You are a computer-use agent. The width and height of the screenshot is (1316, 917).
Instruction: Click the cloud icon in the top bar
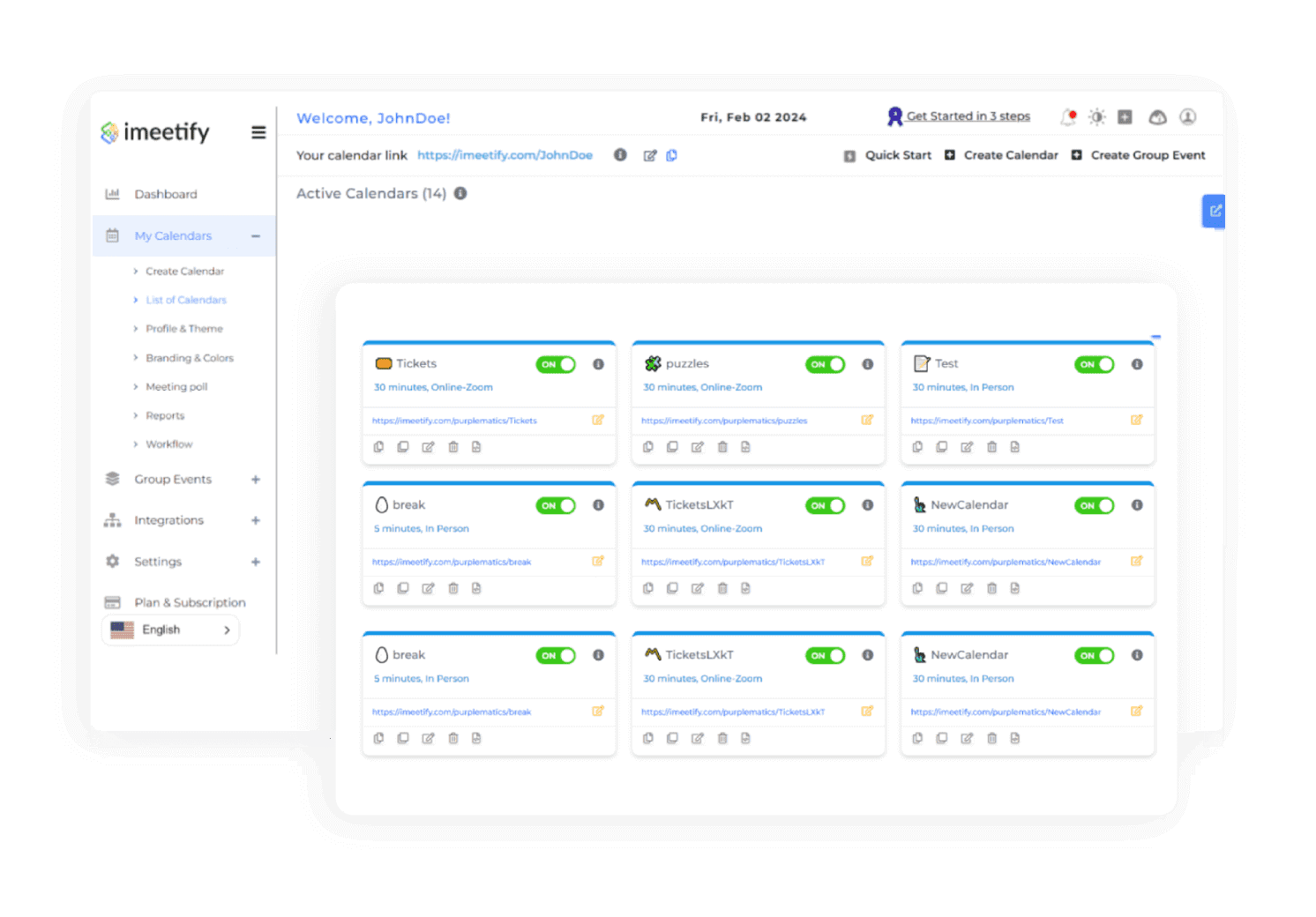point(1157,116)
